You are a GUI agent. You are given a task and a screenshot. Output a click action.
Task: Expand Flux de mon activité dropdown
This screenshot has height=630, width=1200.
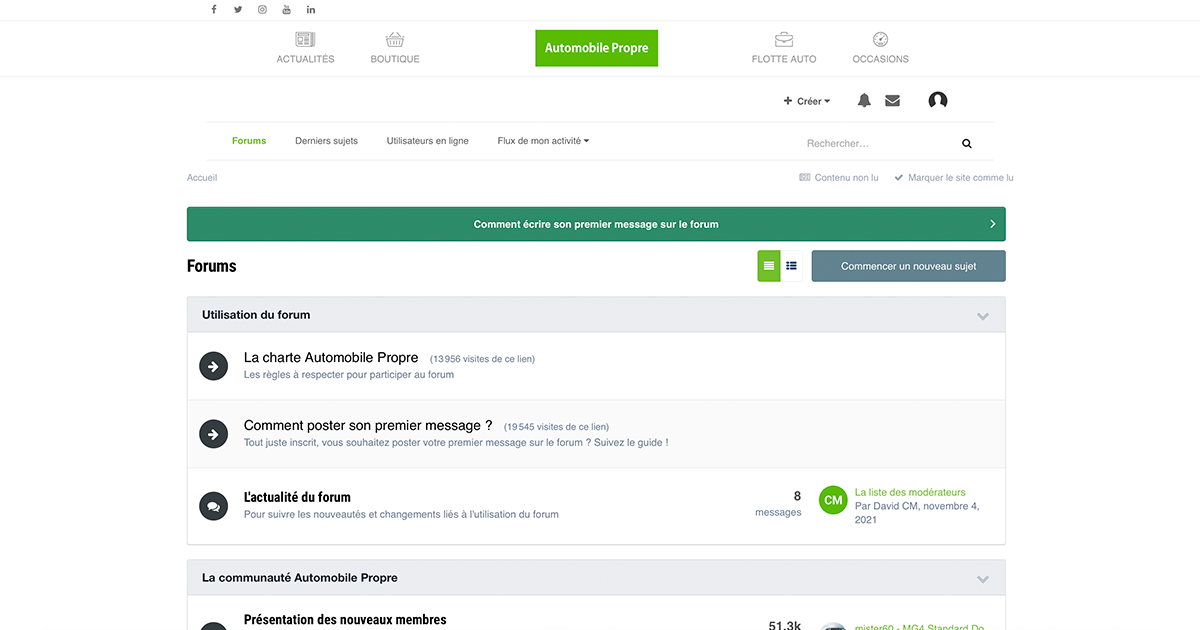click(543, 141)
